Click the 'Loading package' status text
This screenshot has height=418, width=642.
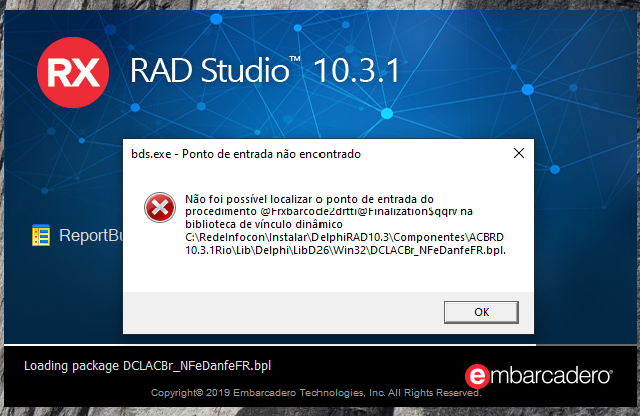coord(147,366)
